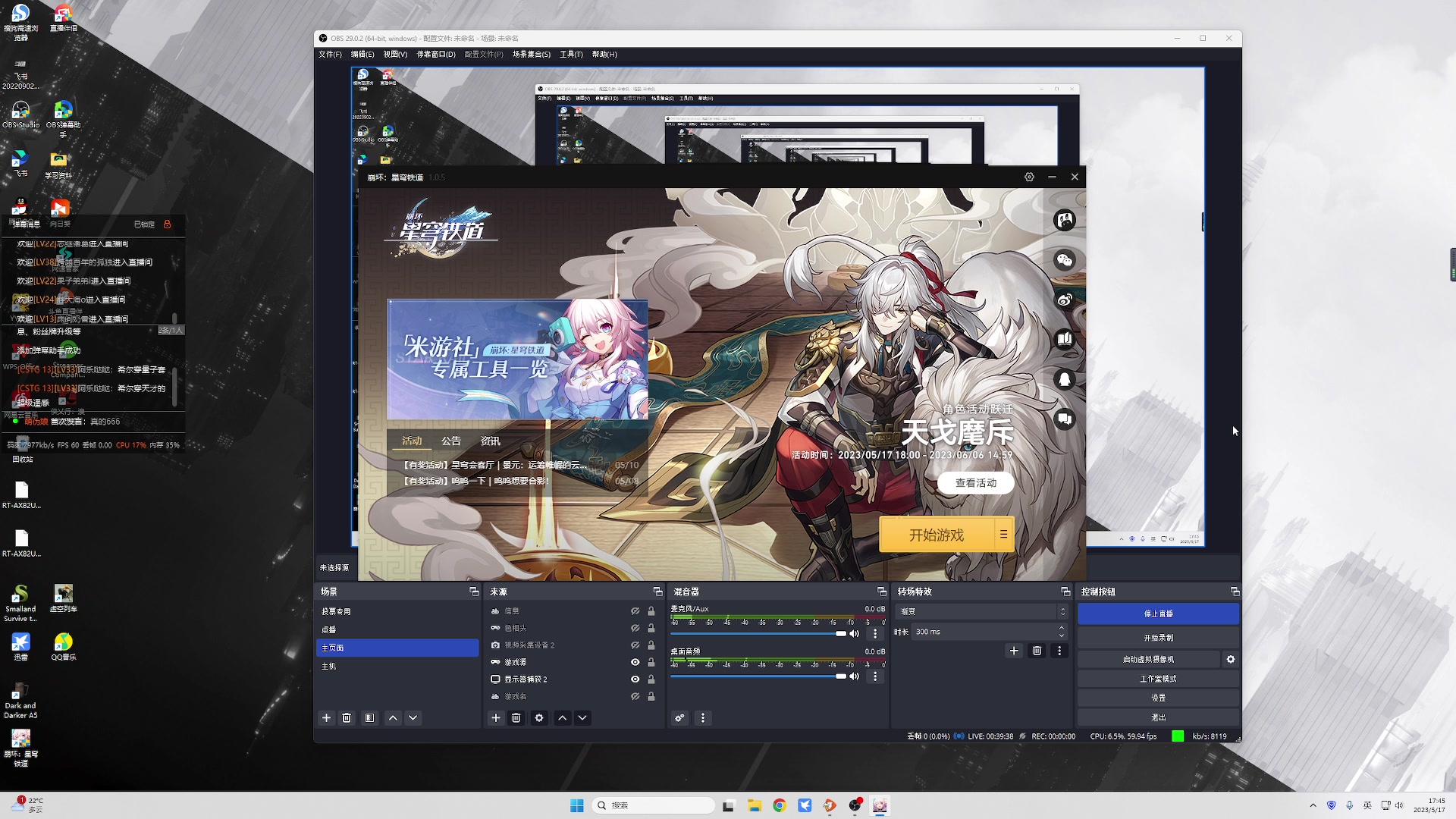The height and width of the screenshot is (819, 1456).
Task: Open virtual camera settings gear
Action: pos(1231,660)
